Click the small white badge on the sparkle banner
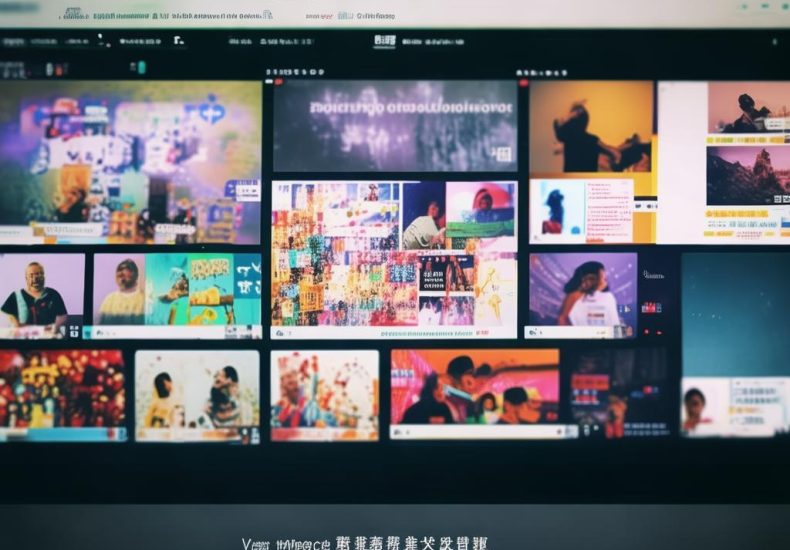The image size is (790, 550). (x=502, y=154)
